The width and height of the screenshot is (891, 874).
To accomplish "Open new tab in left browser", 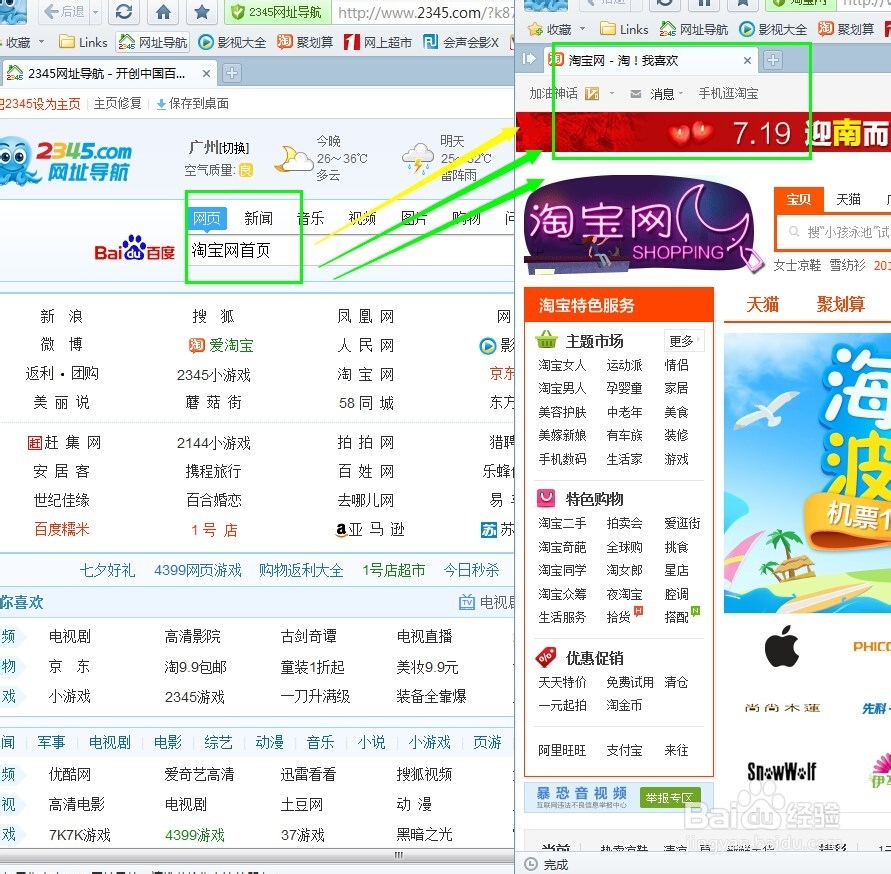I will [x=232, y=73].
